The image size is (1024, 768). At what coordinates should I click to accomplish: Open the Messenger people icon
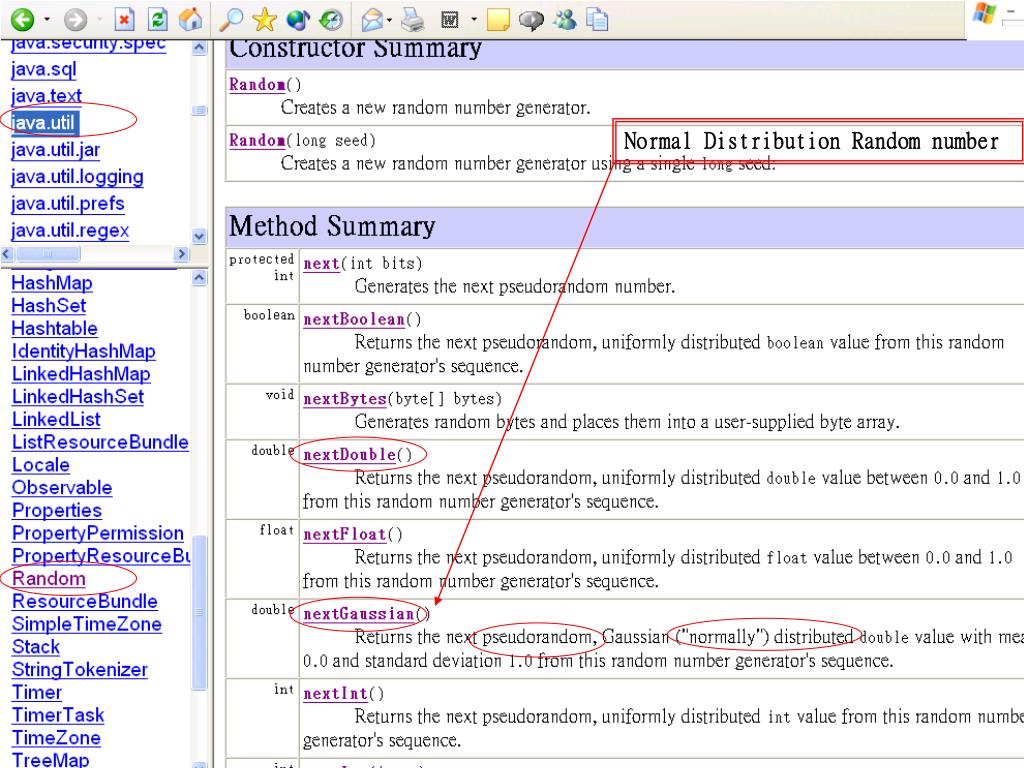point(564,20)
